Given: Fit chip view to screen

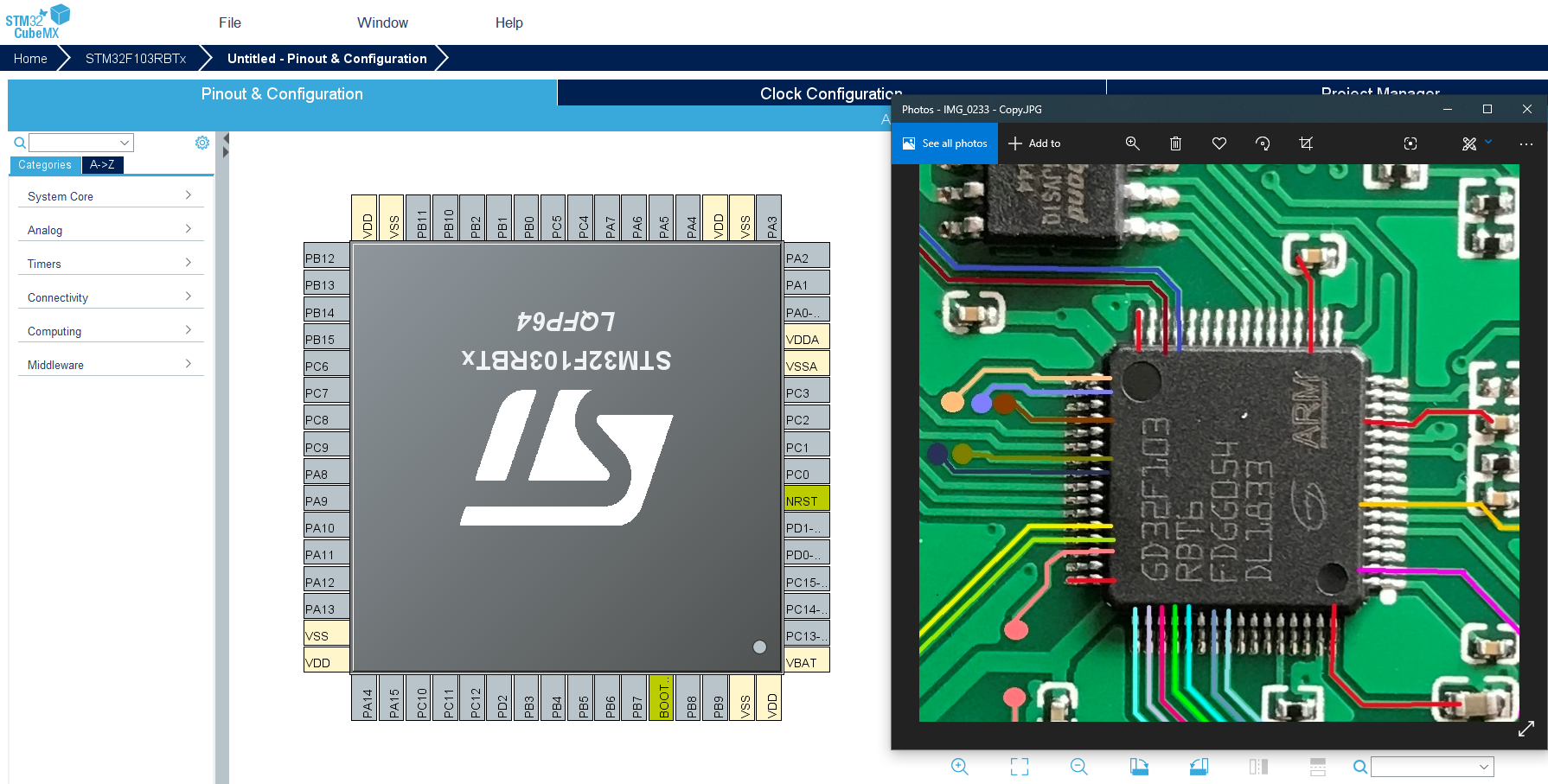Looking at the screenshot, I should (1020, 767).
